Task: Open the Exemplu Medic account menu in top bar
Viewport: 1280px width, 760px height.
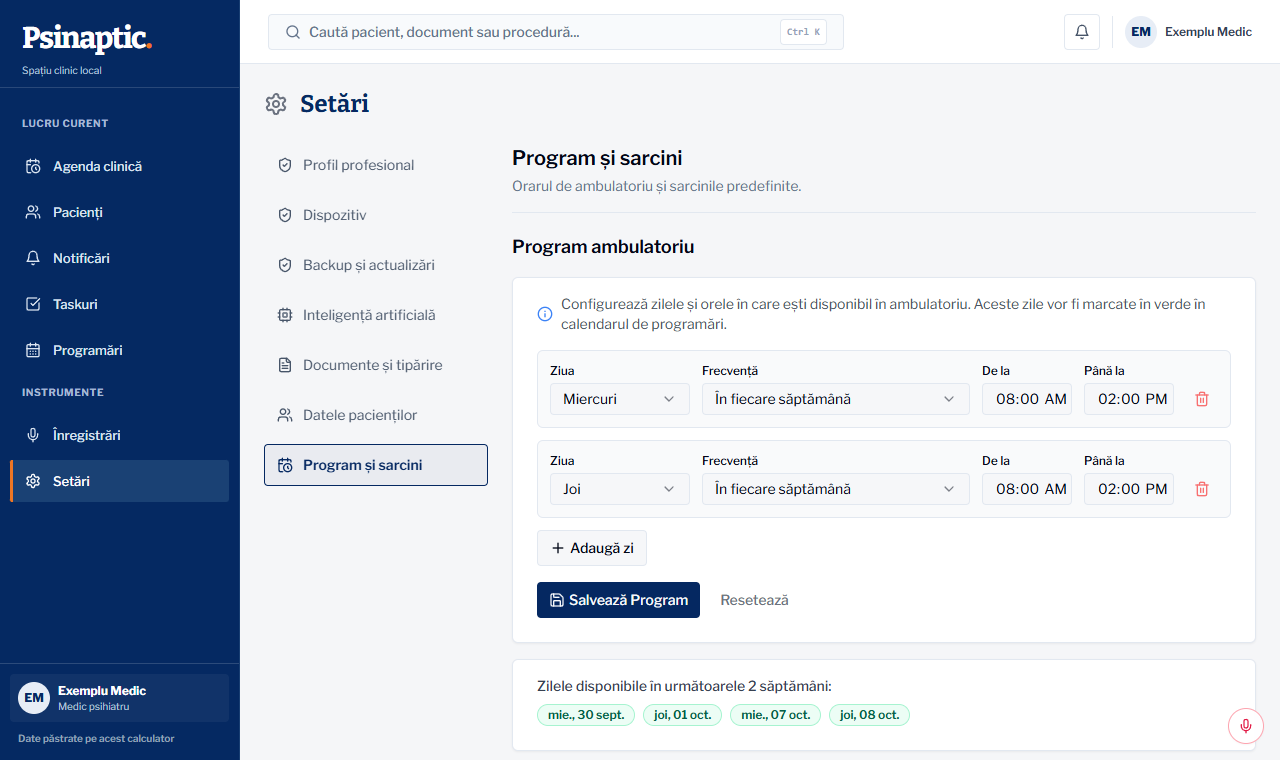Action: point(1189,32)
